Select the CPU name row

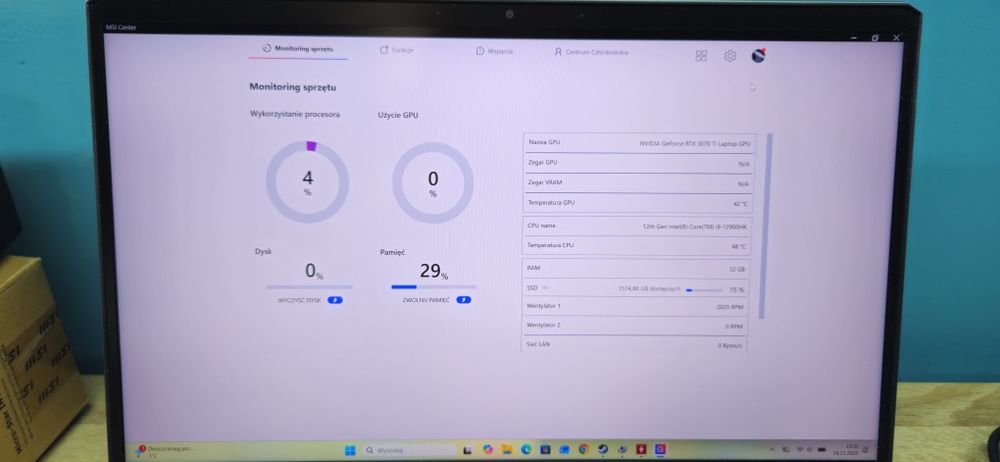click(x=637, y=226)
